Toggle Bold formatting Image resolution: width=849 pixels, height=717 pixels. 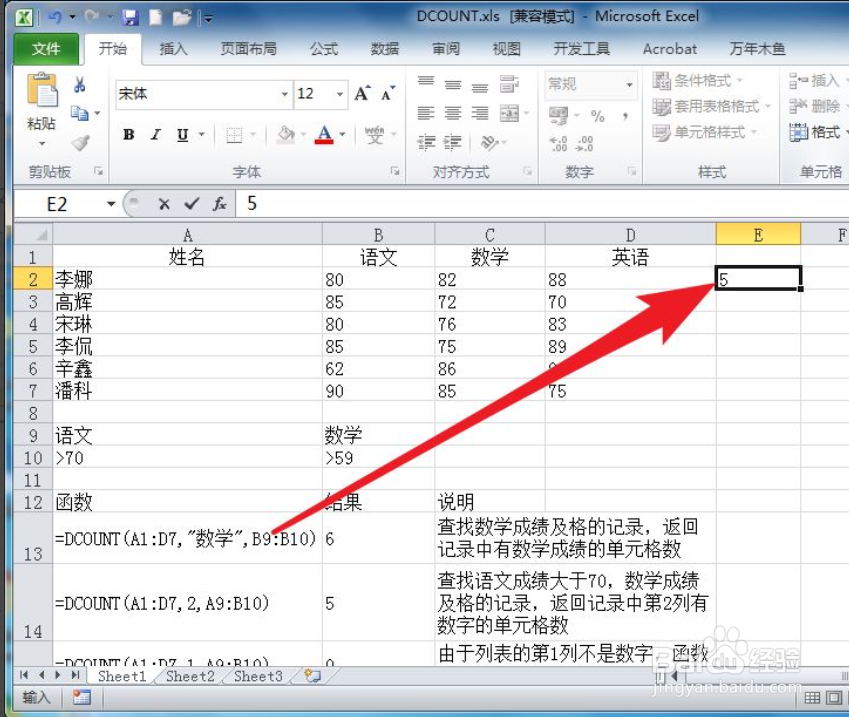(129, 133)
